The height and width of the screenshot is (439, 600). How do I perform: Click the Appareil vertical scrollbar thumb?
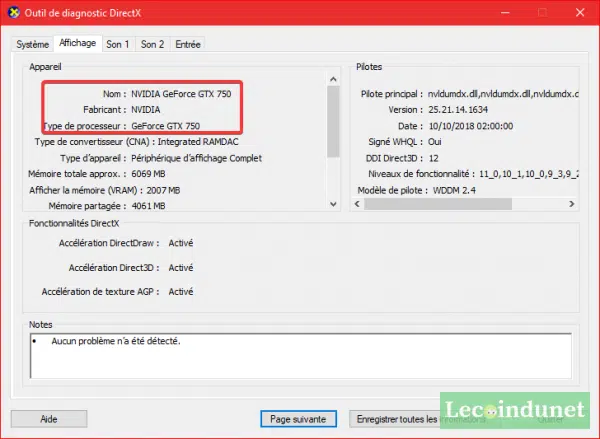click(333, 121)
